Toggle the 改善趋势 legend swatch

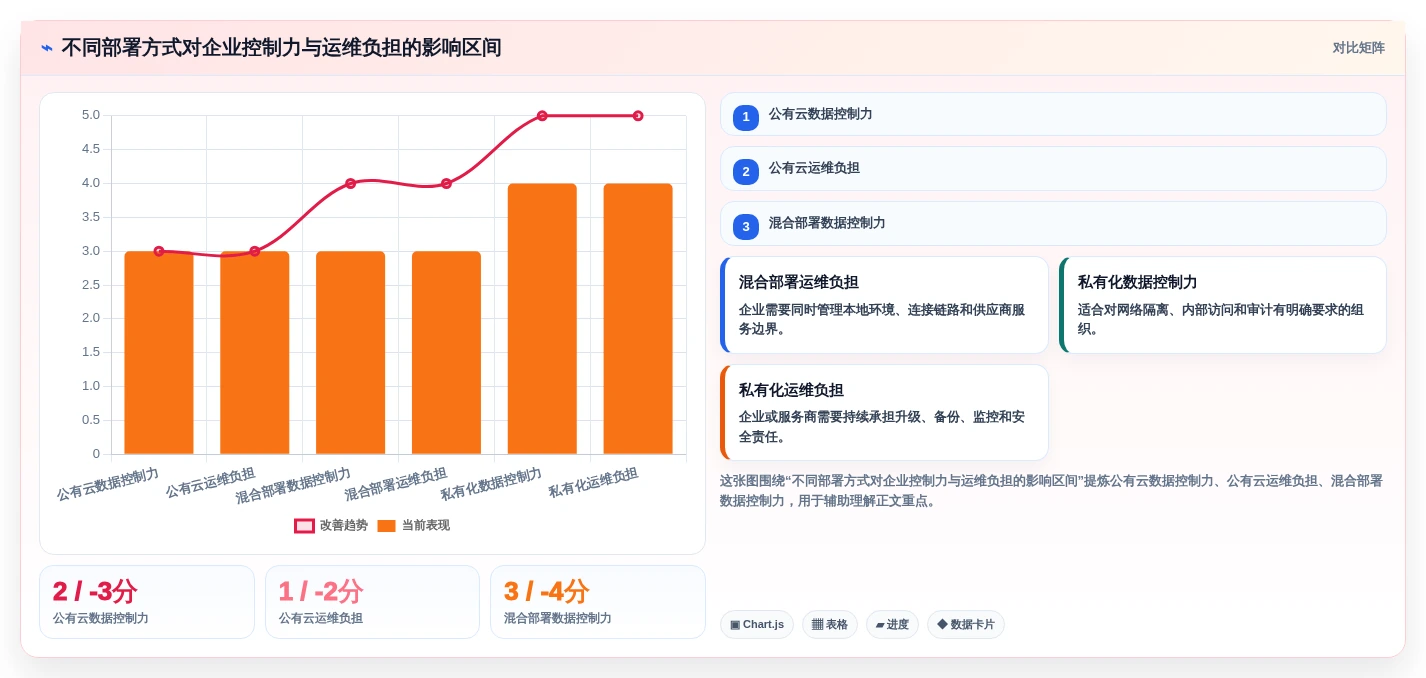pyautogui.click(x=304, y=526)
